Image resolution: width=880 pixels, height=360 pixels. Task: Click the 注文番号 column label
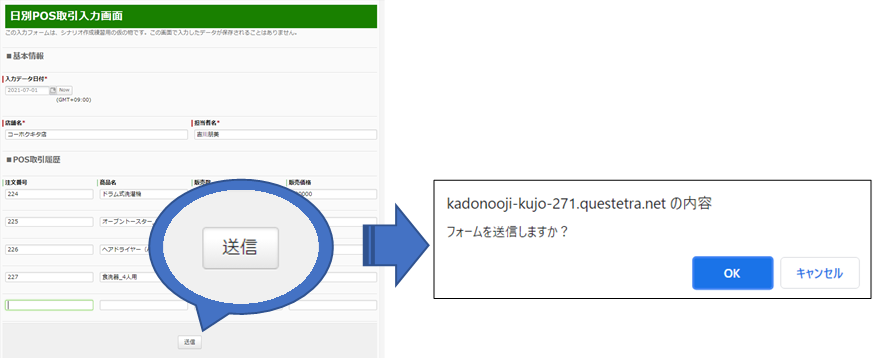pyautogui.click(x=17, y=183)
